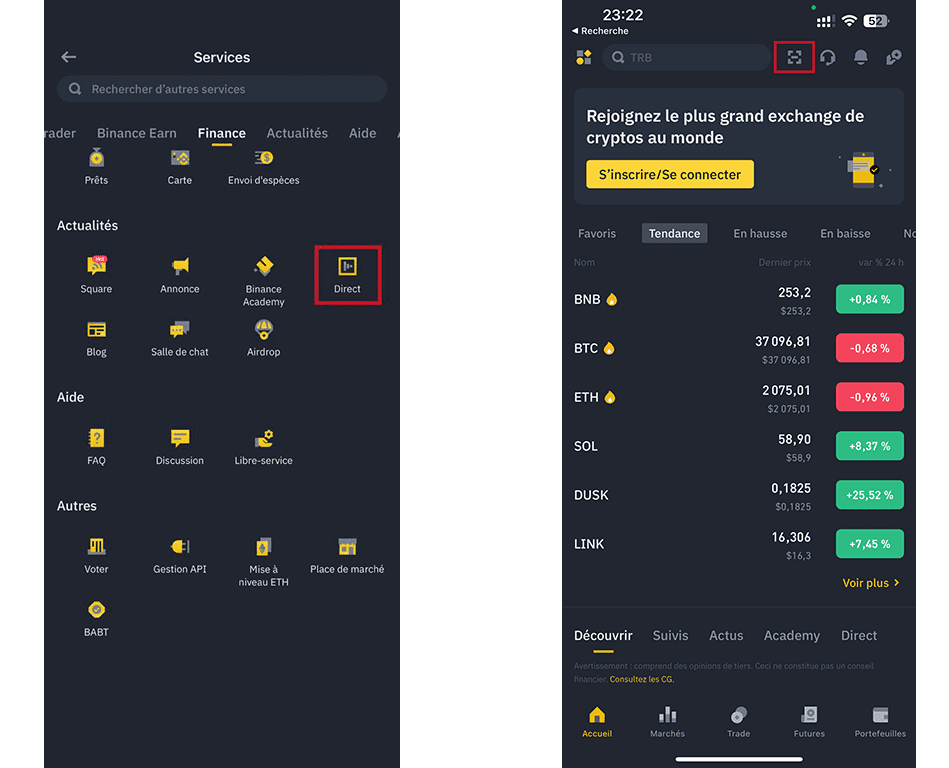
Task: Open Place de marché icon
Action: (347, 546)
